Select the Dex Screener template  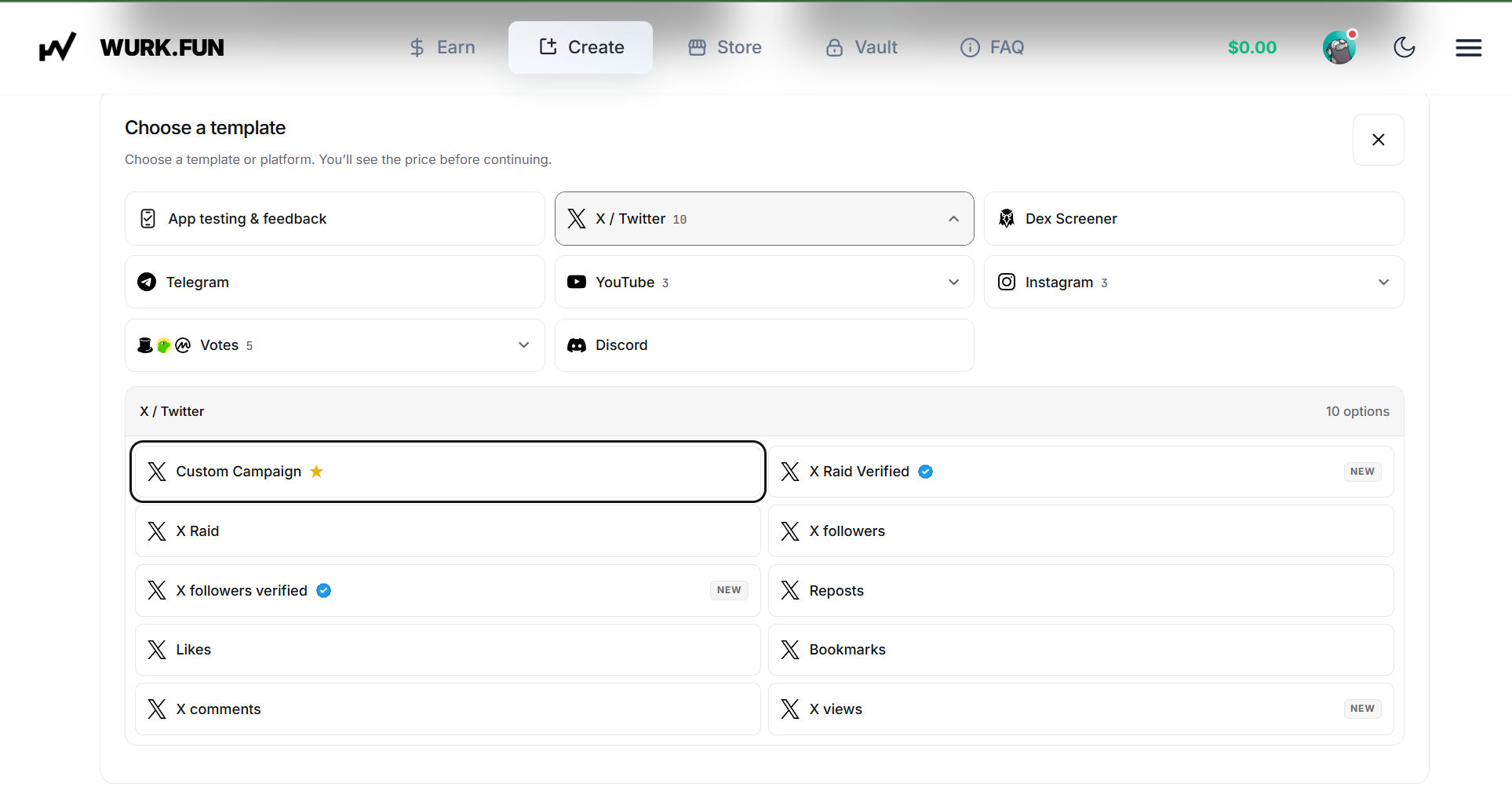[1193, 219]
